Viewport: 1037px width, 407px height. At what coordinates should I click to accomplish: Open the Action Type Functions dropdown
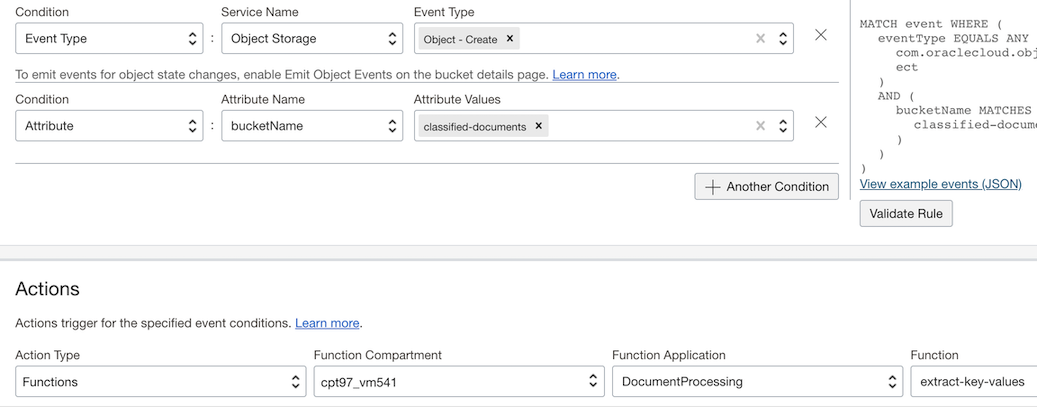click(160, 382)
